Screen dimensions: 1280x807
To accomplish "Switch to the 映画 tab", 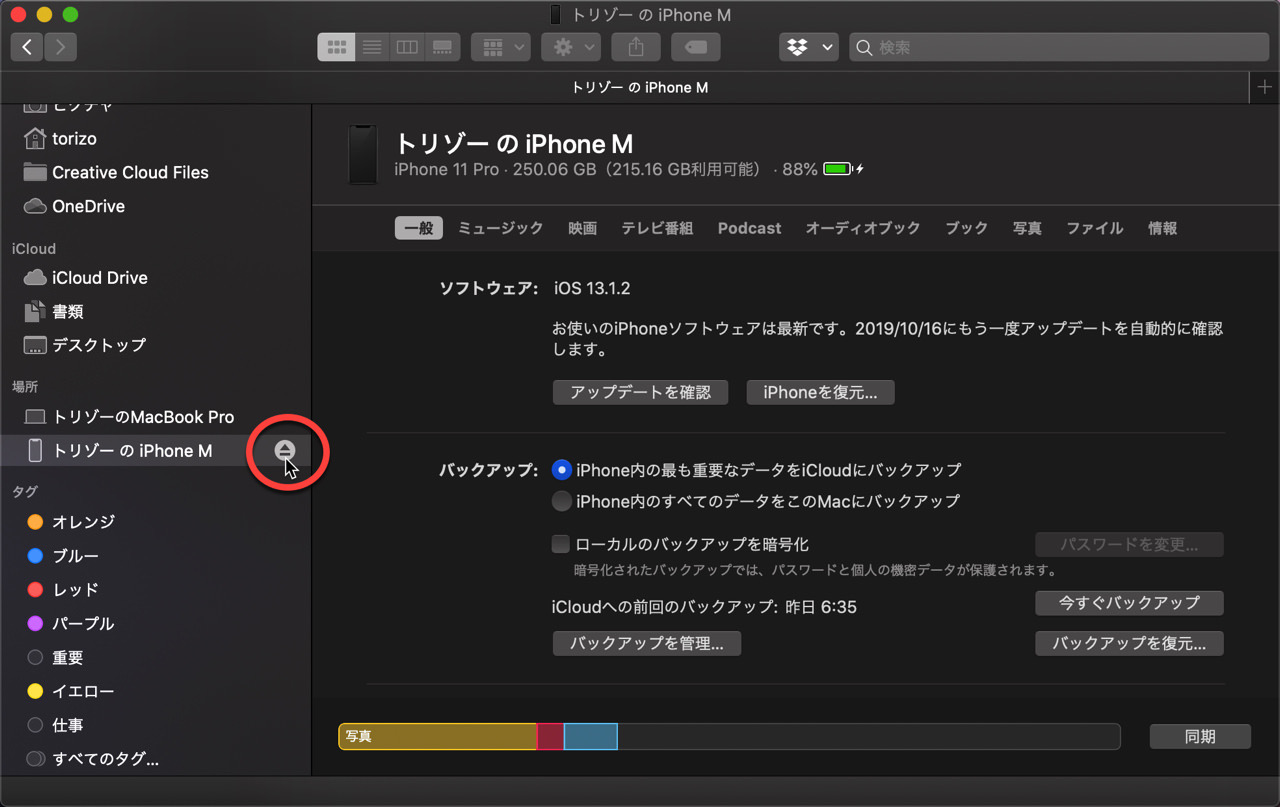I will click(582, 228).
